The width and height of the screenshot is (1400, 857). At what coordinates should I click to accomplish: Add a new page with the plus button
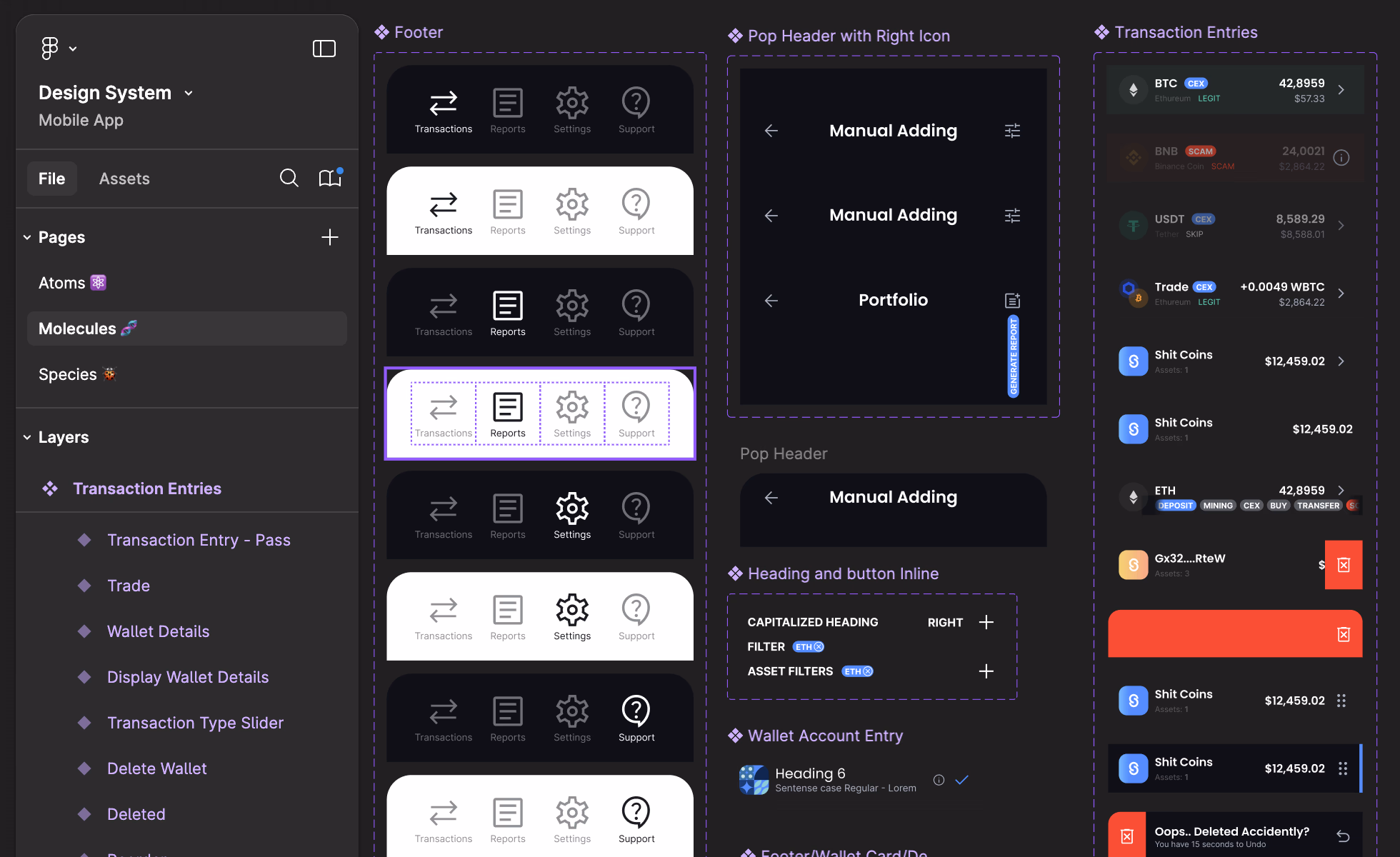click(330, 237)
